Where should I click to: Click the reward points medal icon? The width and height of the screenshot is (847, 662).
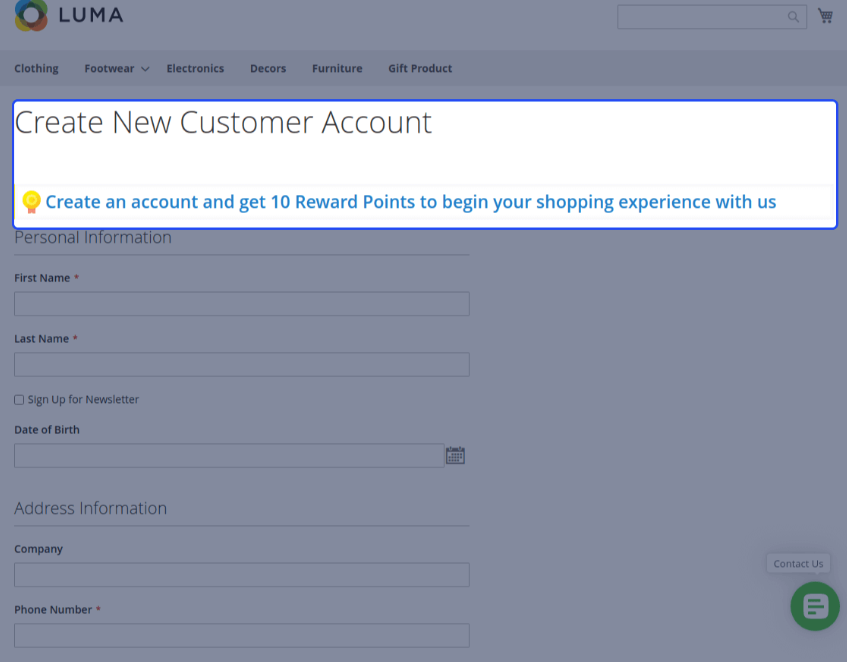31,202
